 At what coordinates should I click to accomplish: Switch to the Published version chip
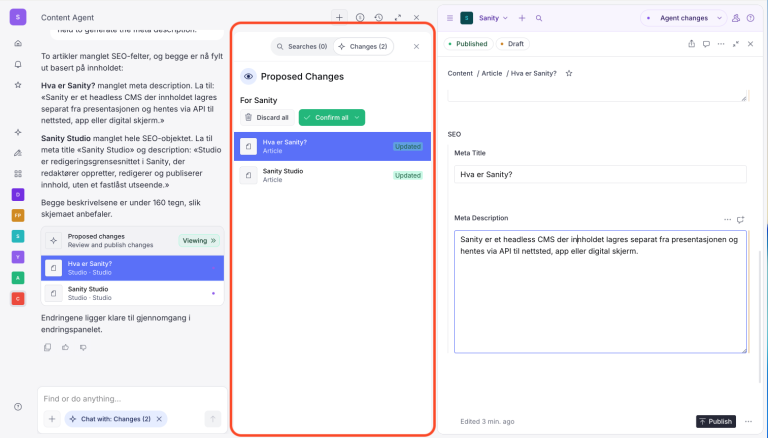468,44
